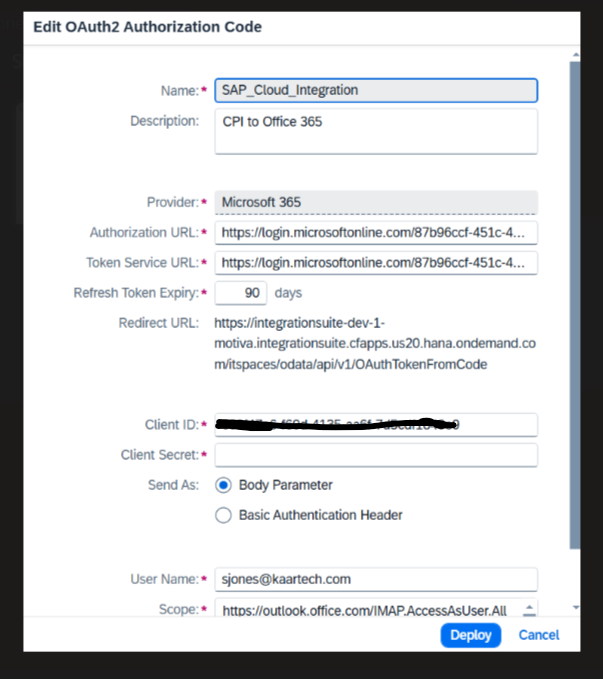The image size is (603, 679).
Task: Click the dialog's vertical scrollbar thumb
Action: point(575,305)
